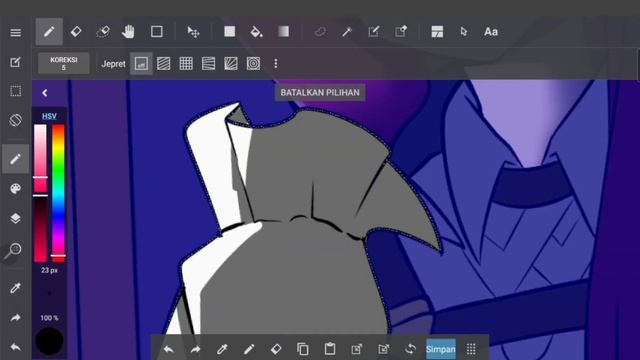Select the selection eraser tool
This screenshot has height=360, width=640.
coord(401,31)
